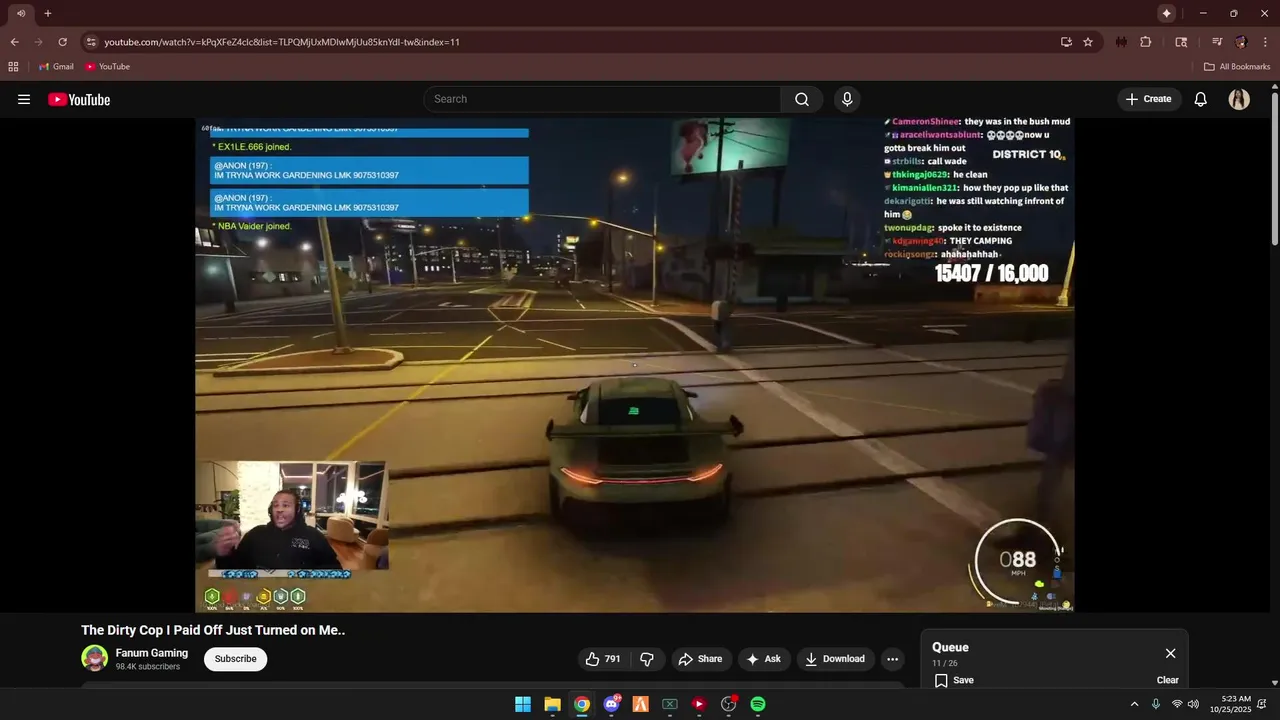Download the video
The height and width of the screenshot is (720, 1280).
[835, 659]
